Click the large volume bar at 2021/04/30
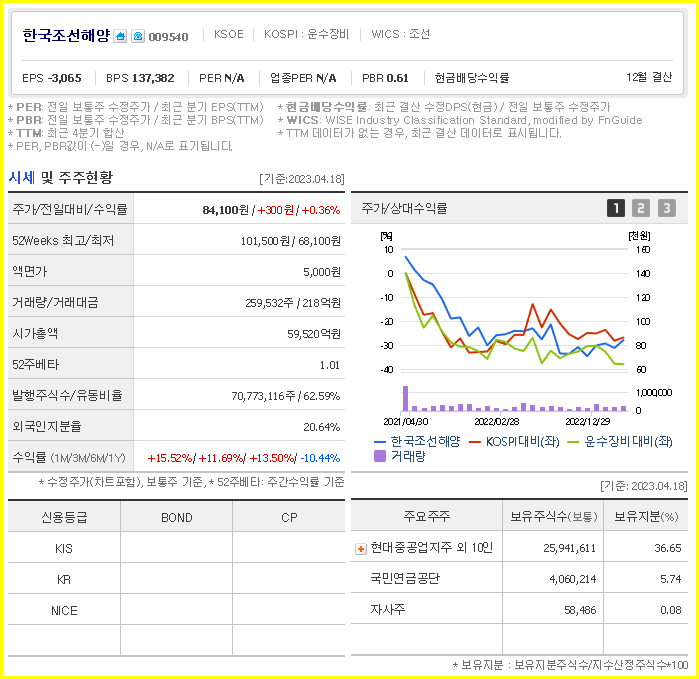 tap(406, 398)
